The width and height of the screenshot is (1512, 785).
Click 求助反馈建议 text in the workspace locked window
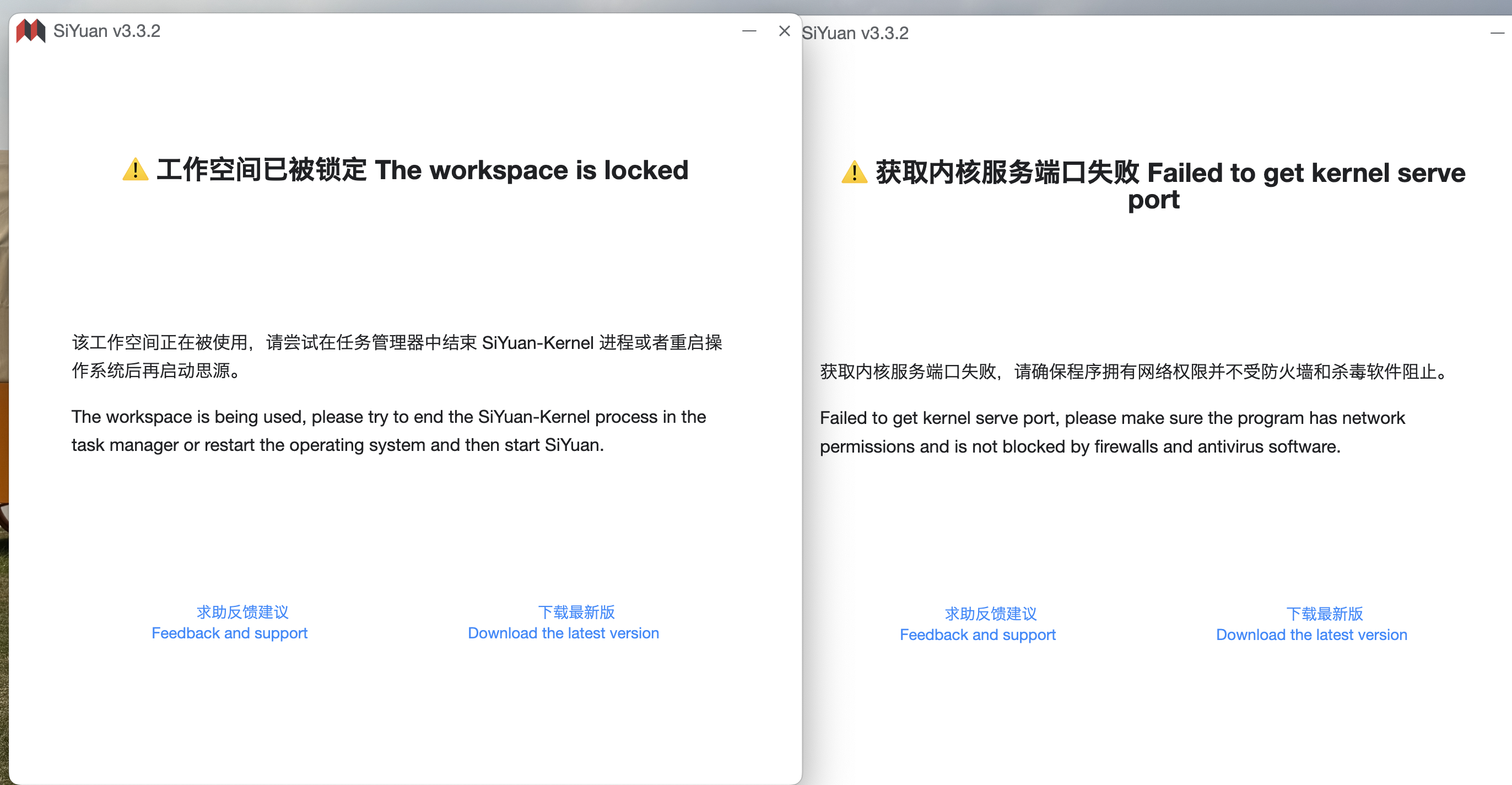coord(242,612)
